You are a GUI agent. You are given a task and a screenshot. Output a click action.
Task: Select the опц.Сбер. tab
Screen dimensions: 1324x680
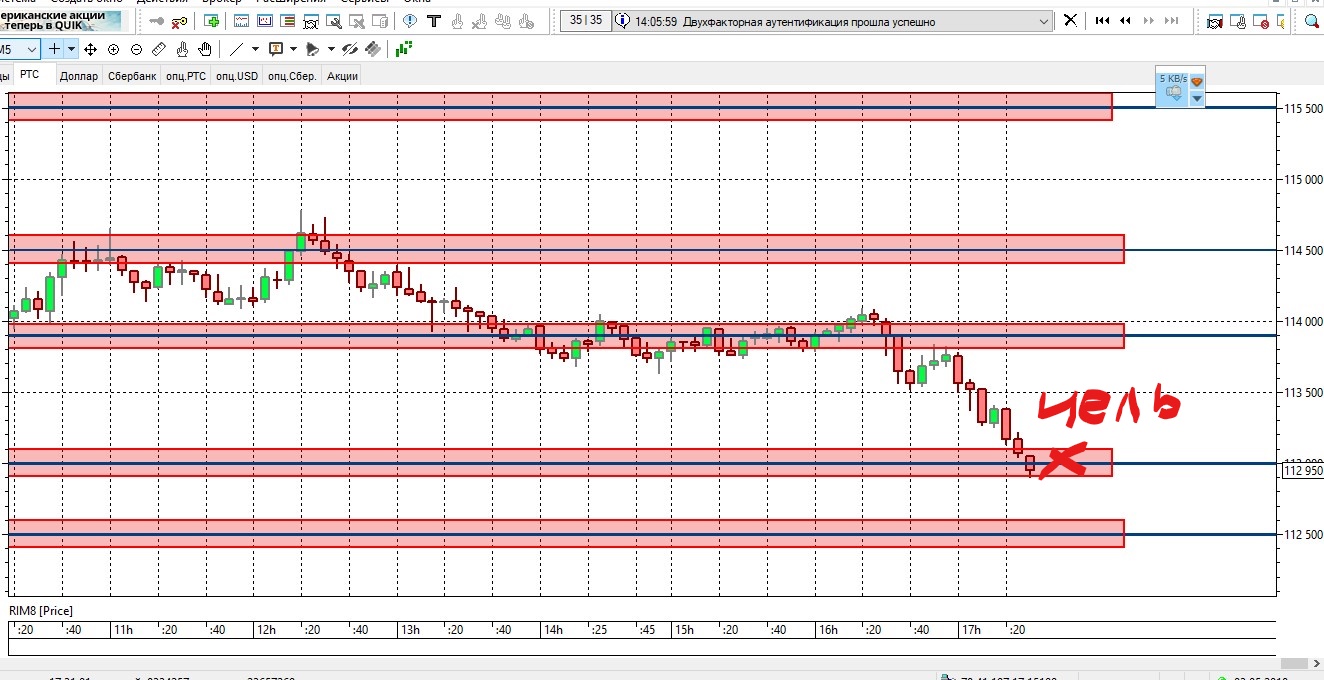[x=292, y=76]
